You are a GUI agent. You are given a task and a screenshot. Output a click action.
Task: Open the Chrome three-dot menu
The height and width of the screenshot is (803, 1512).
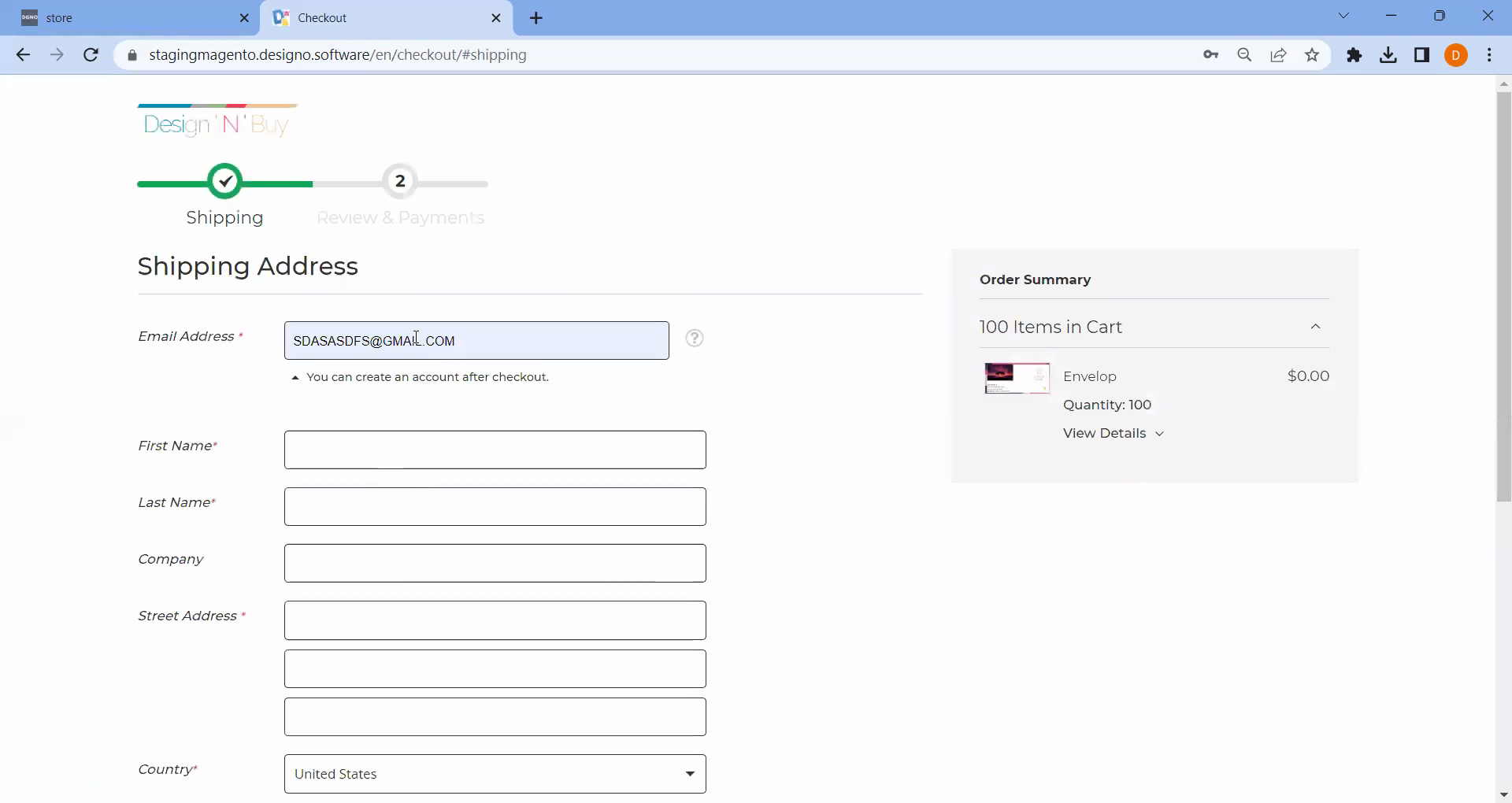tap(1489, 55)
